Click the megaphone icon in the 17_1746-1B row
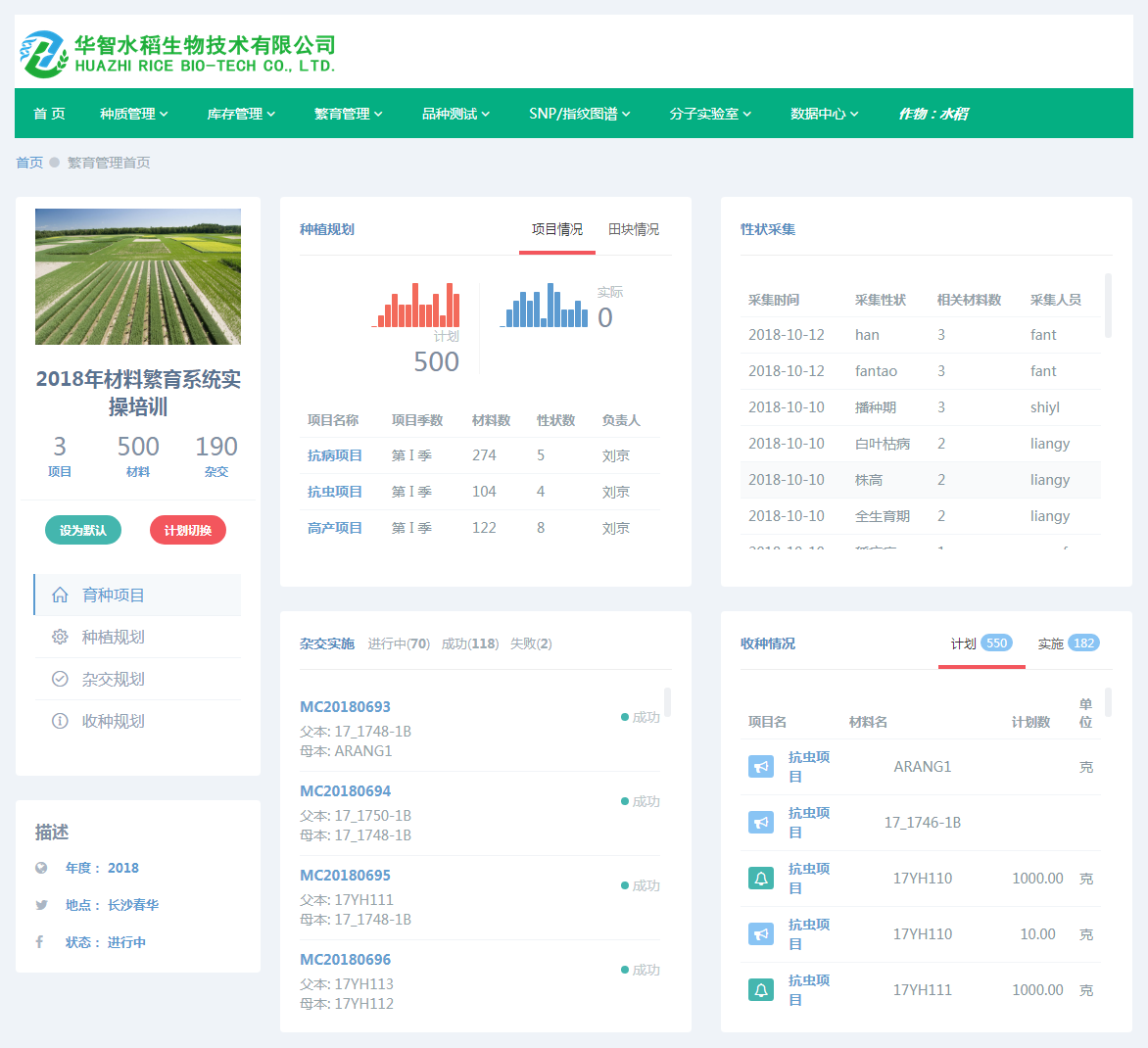Screen dimensions: 1148x1048 pyautogui.click(x=761, y=823)
